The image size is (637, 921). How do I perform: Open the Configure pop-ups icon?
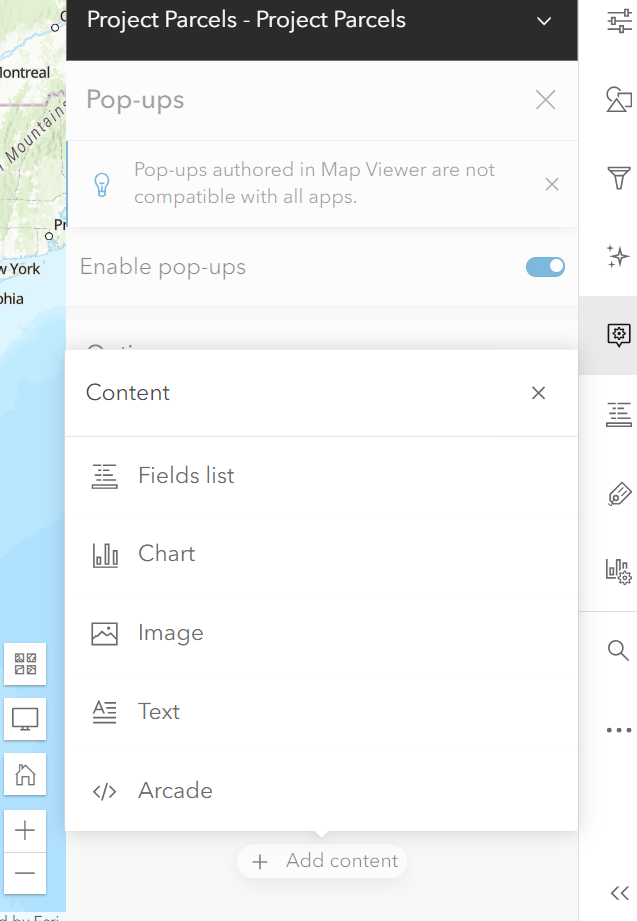619,335
